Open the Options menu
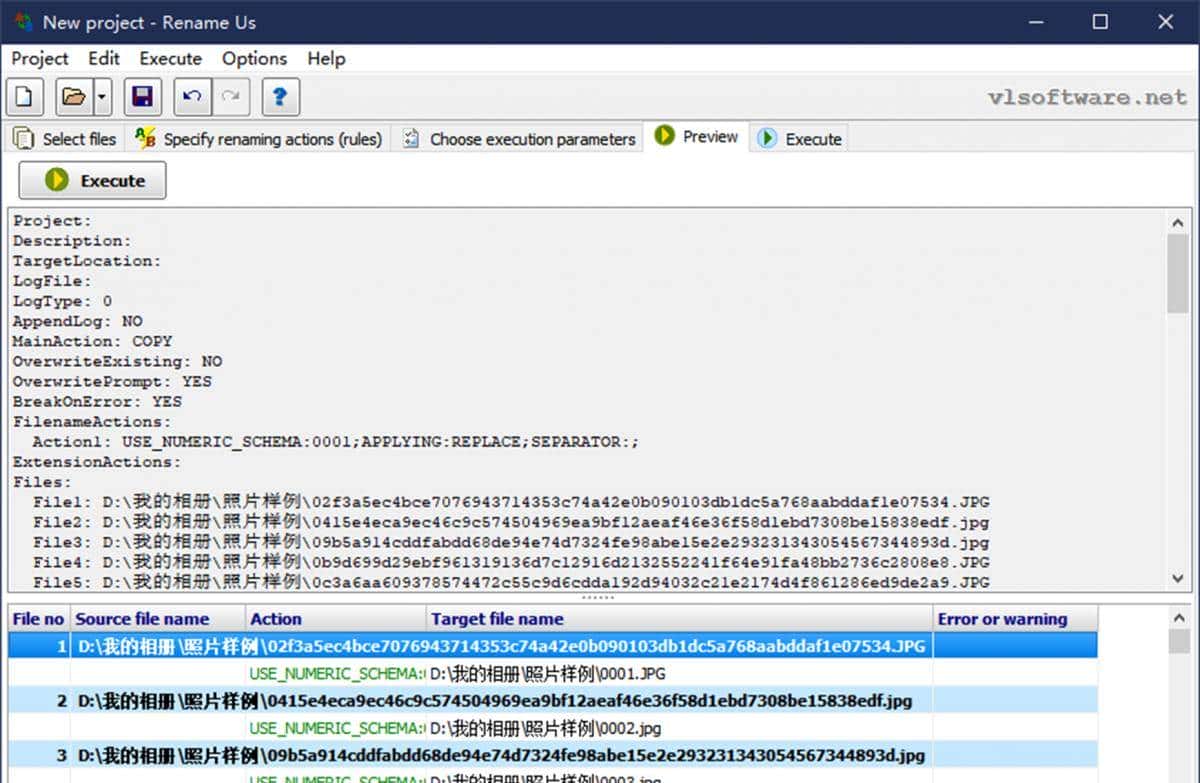Viewport: 1200px width, 783px height. point(254,59)
